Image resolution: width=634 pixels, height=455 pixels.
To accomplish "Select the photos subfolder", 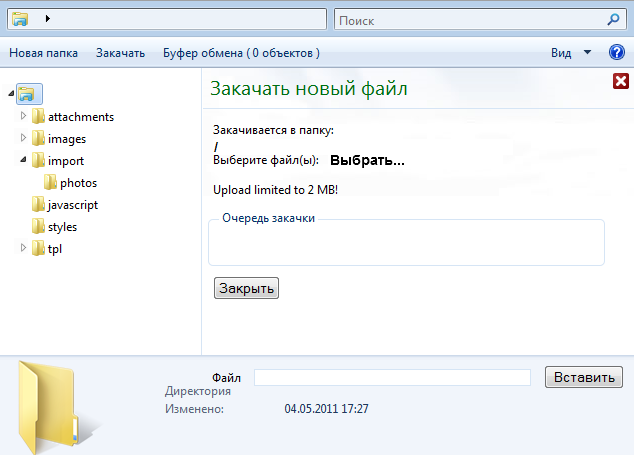I will coord(78,183).
